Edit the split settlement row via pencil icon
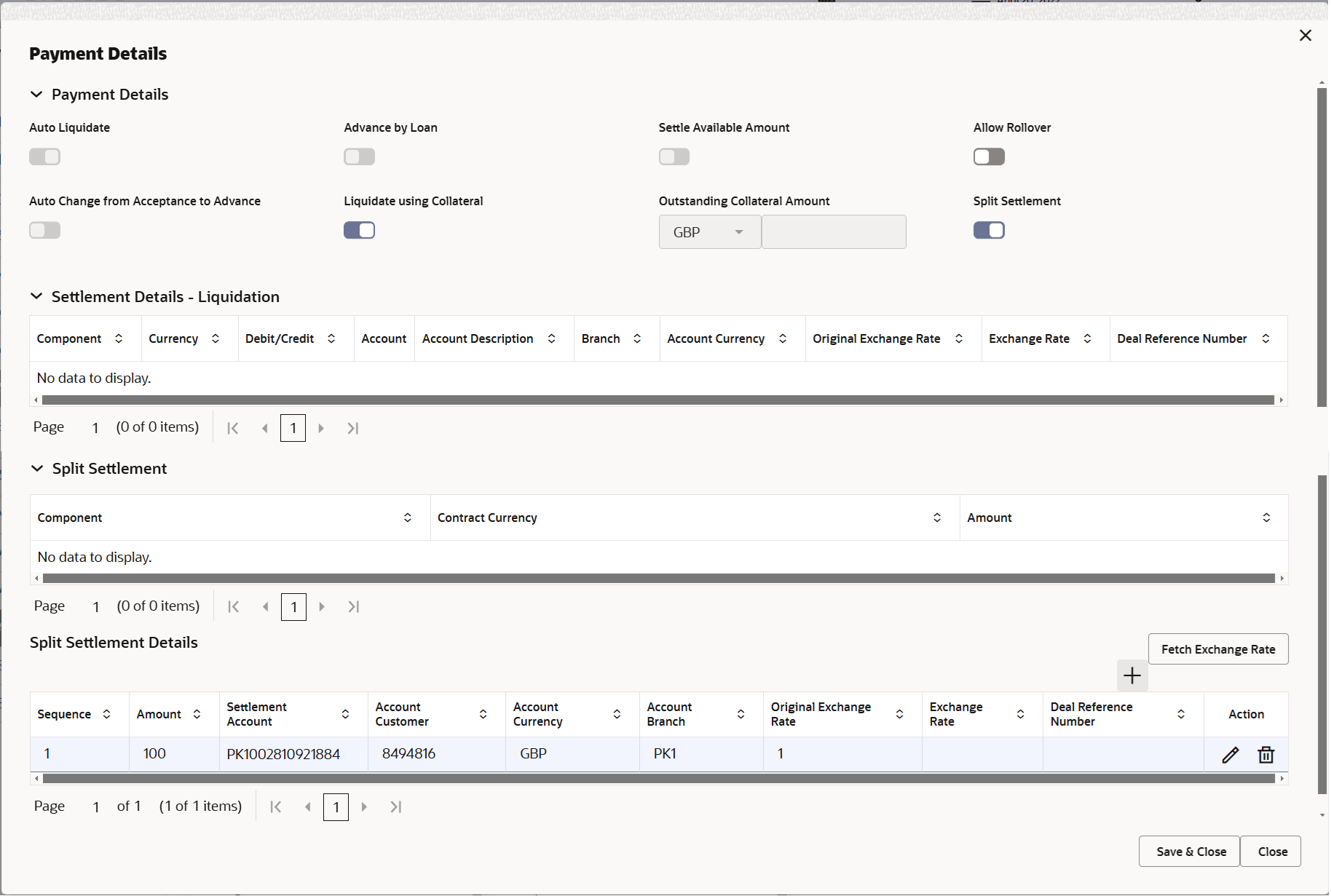This screenshot has width=1331, height=896. (1230, 754)
